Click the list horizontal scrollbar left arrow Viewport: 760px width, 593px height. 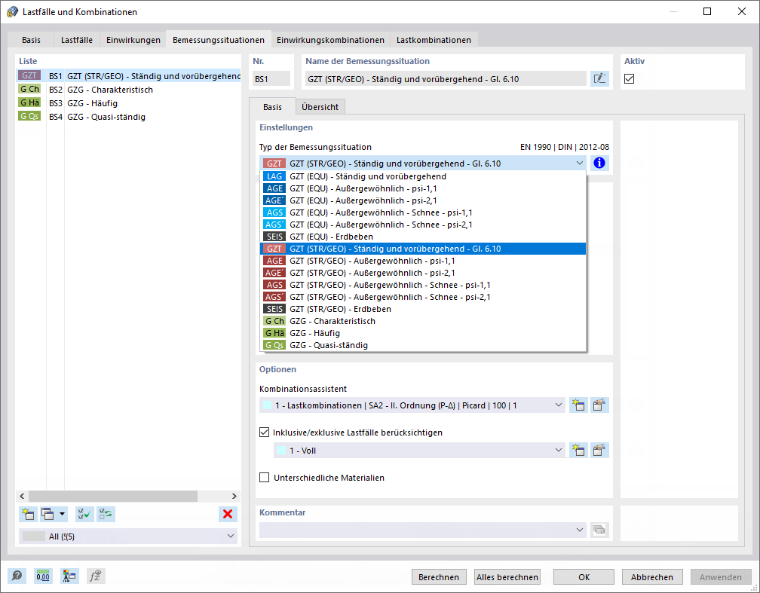(x=22, y=496)
